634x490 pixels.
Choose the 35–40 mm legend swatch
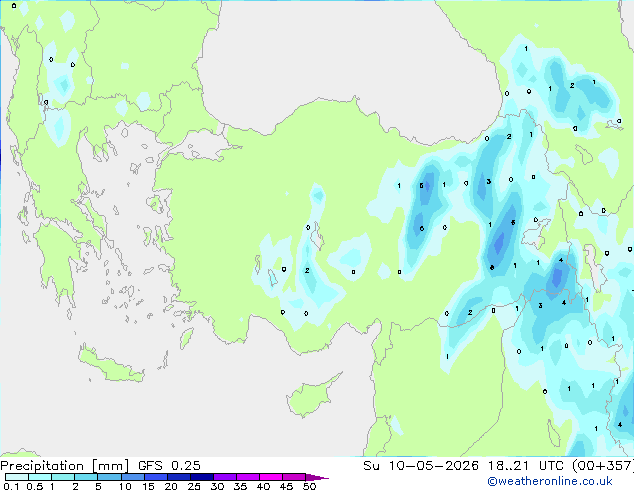248,477
